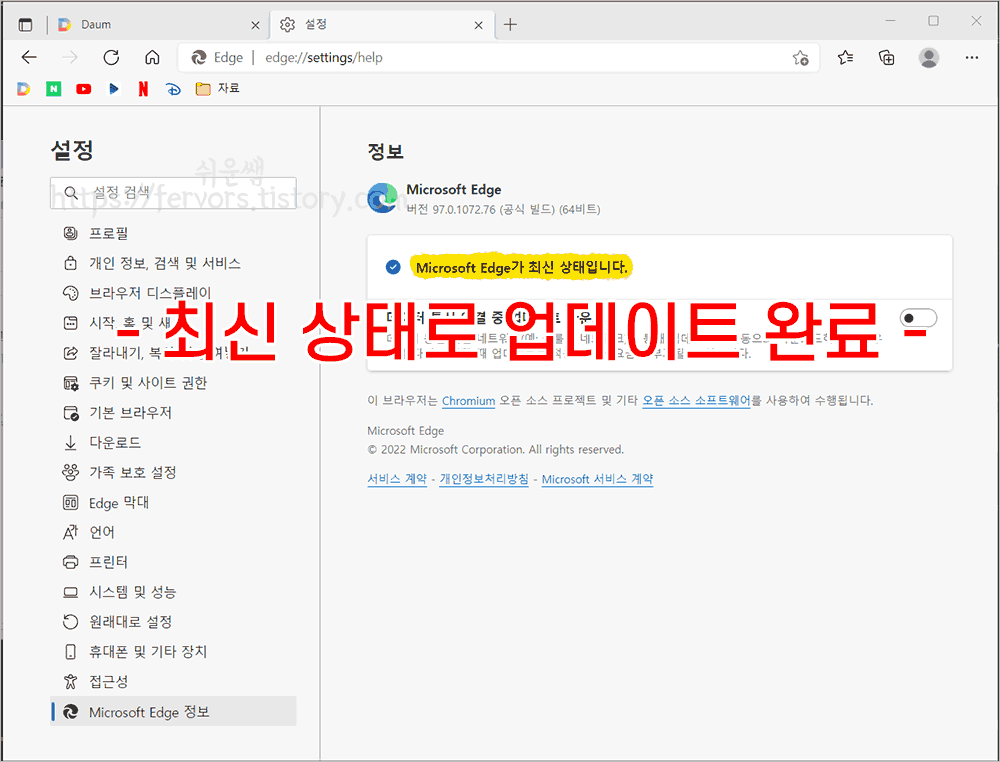Open the Chromium link
1000x762 pixels.
(468, 401)
